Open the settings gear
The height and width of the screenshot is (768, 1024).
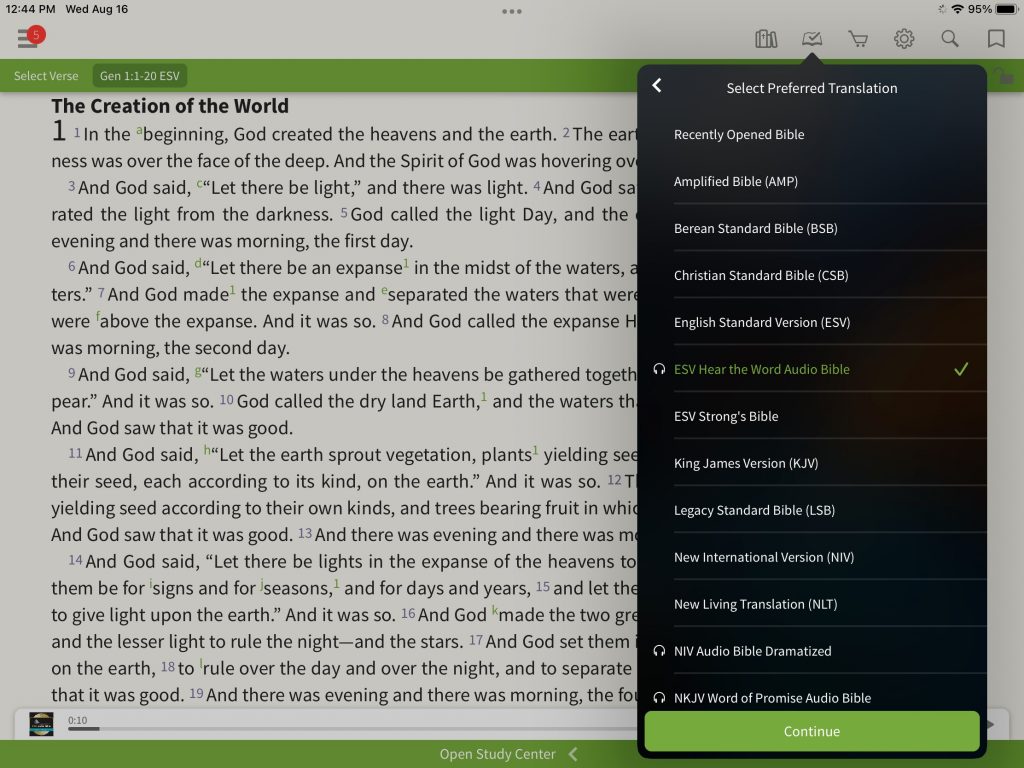(904, 39)
